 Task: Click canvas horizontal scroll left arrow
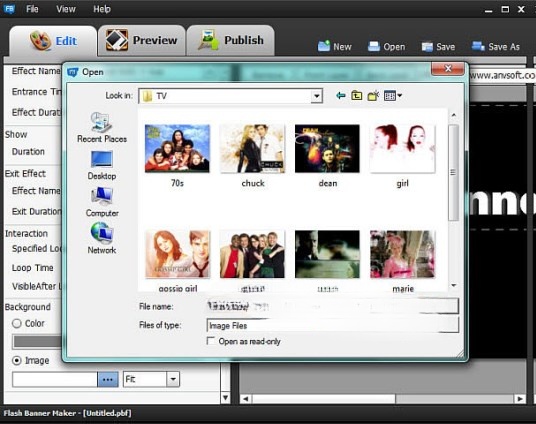245,399
